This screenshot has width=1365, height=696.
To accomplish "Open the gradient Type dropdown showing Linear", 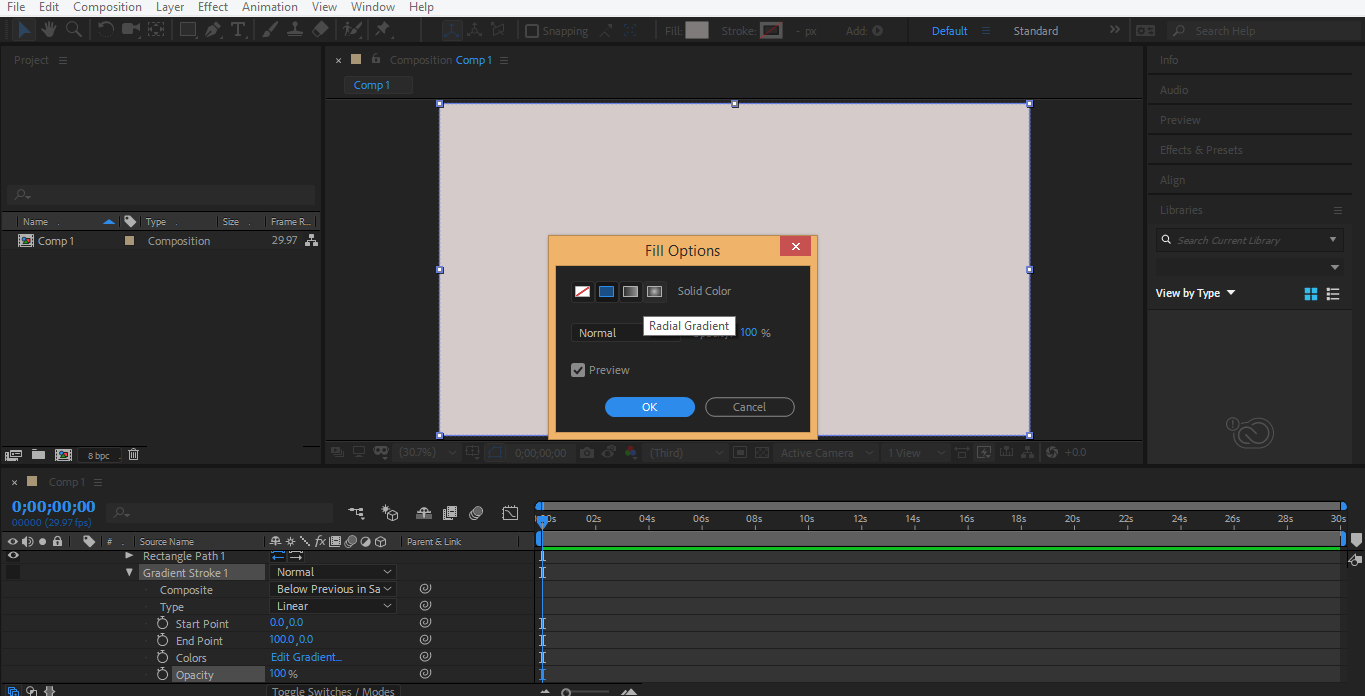I will 333,606.
